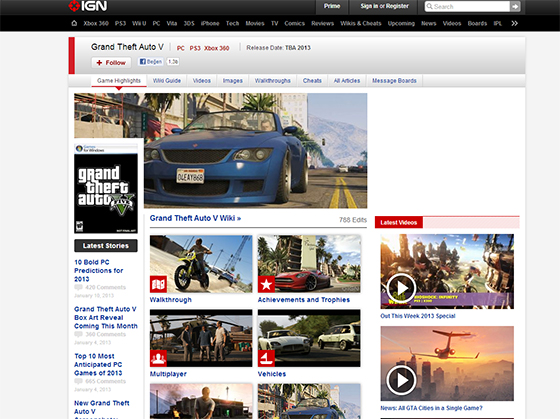This screenshot has height=419, width=560.
Task: Click Sign in or Register
Action: click(384, 6)
